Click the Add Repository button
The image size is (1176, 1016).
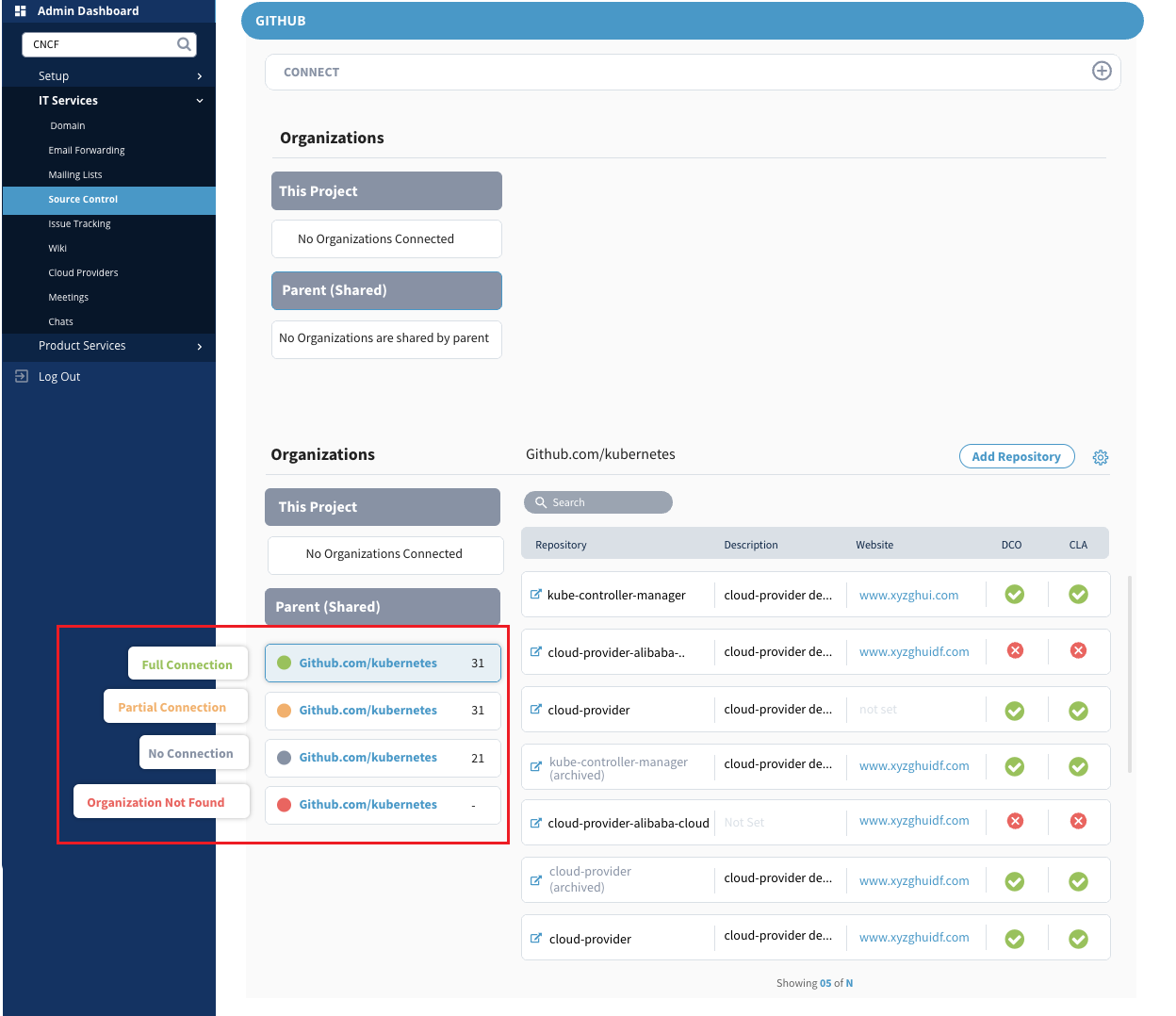coord(1016,457)
